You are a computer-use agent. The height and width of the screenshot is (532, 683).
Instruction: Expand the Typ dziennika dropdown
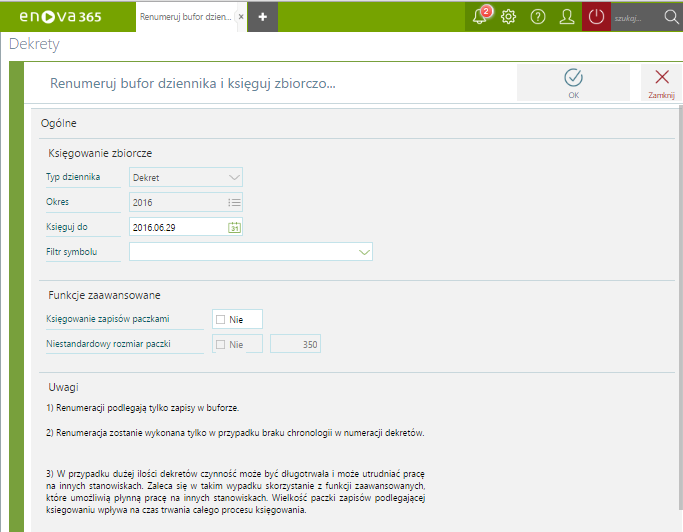pyautogui.click(x=234, y=177)
